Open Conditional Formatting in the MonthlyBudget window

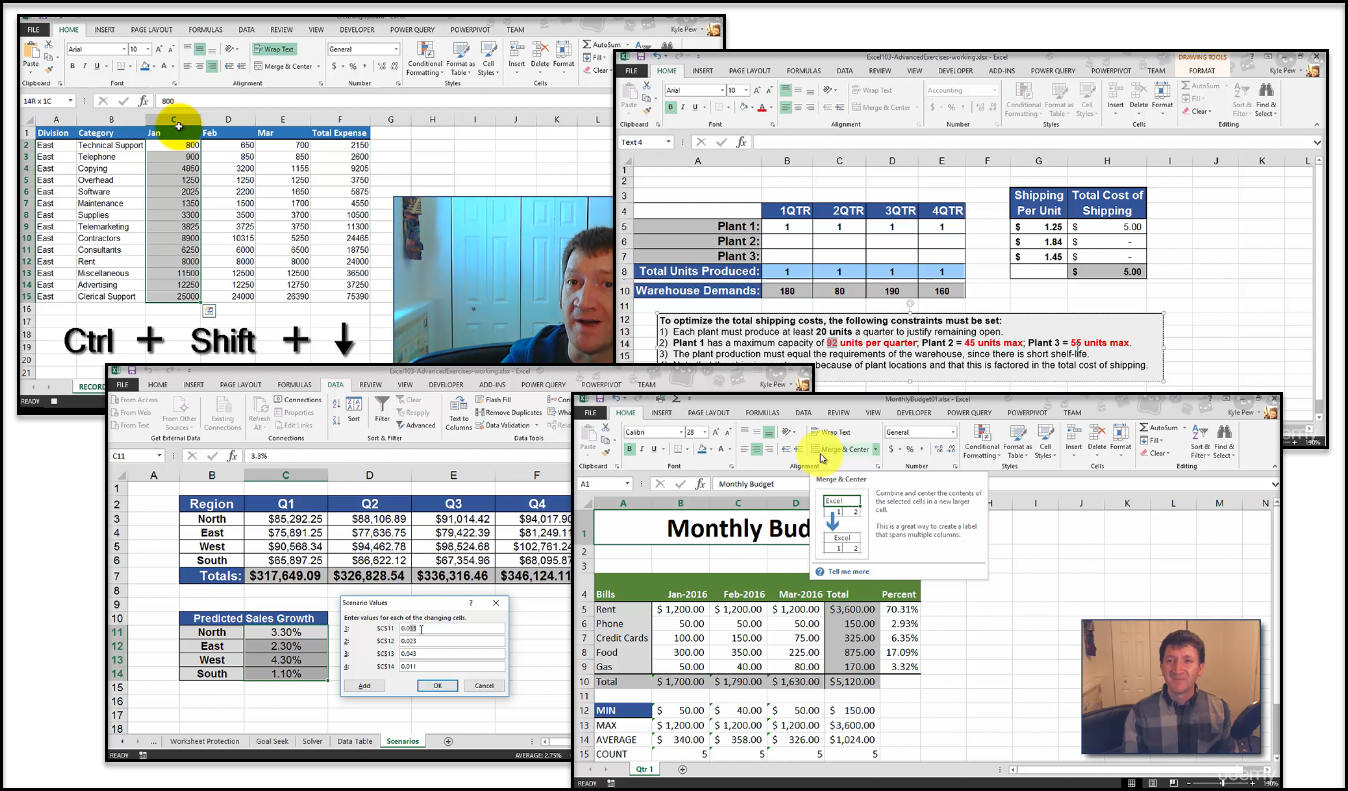981,442
